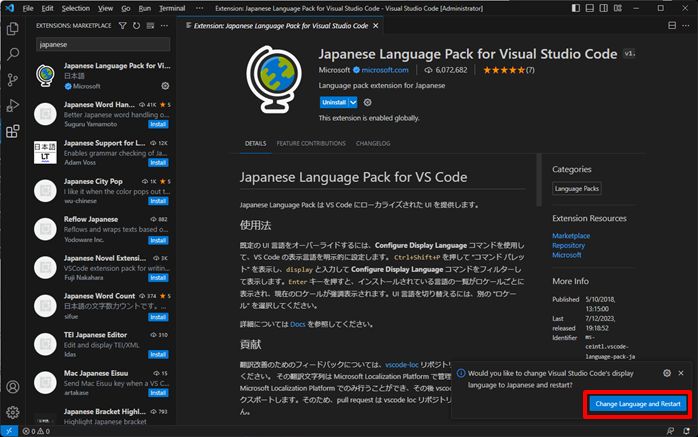698x437 pixels.
Task: Install Reflow Japanese extension
Action: pyautogui.click(x=158, y=240)
